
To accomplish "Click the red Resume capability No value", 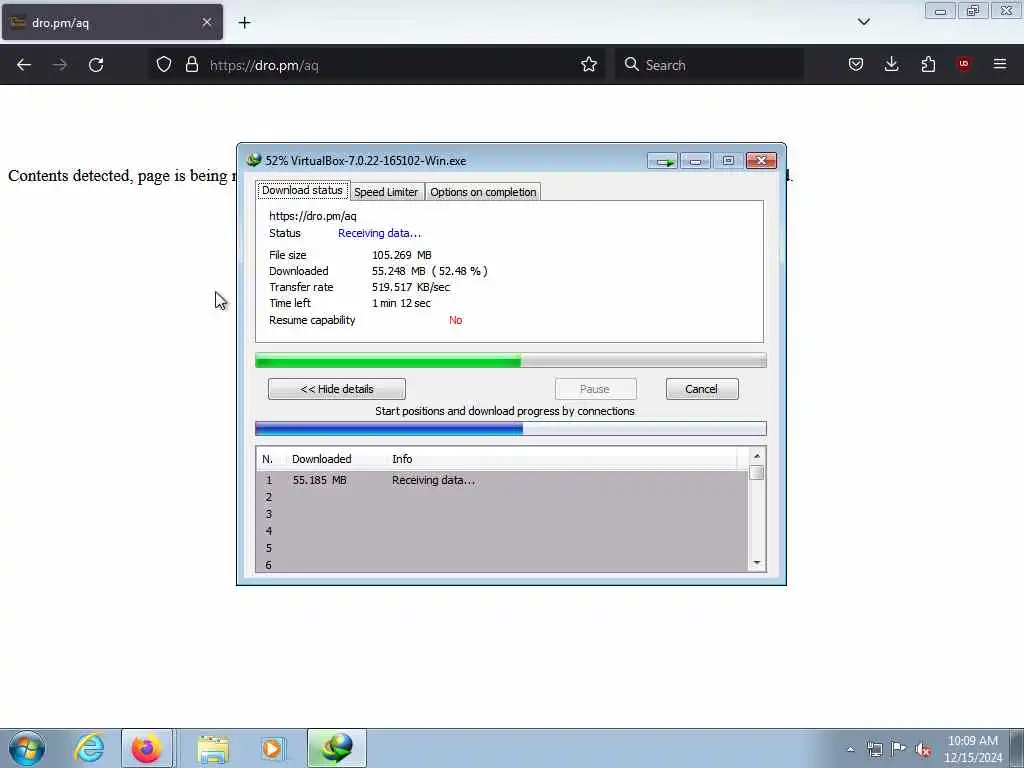I will click(455, 320).
